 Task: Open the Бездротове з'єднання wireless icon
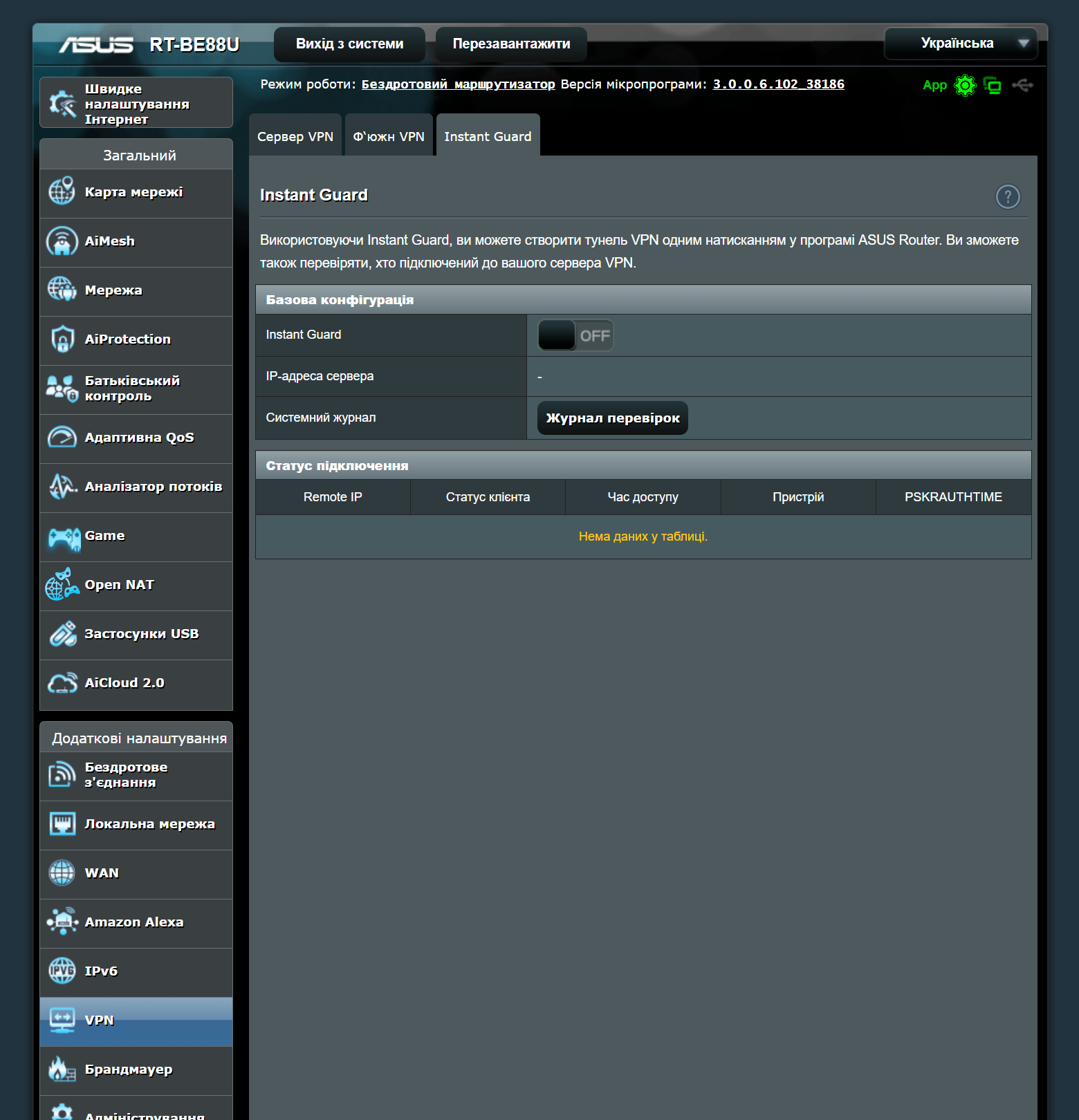[x=62, y=774]
